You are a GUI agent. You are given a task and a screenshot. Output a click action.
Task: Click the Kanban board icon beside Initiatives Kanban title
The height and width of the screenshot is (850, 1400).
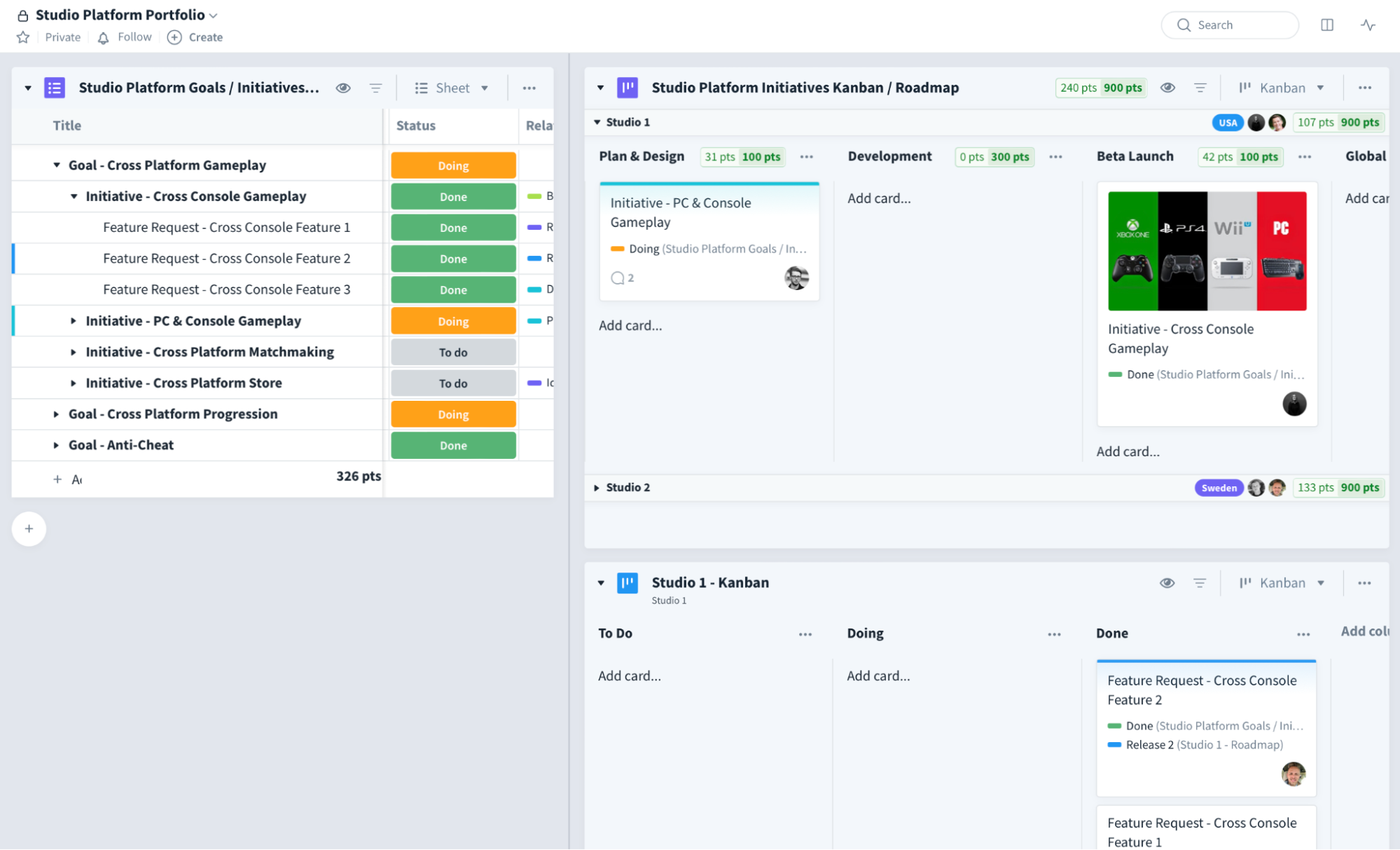pyautogui.click(x=627, y=87)
